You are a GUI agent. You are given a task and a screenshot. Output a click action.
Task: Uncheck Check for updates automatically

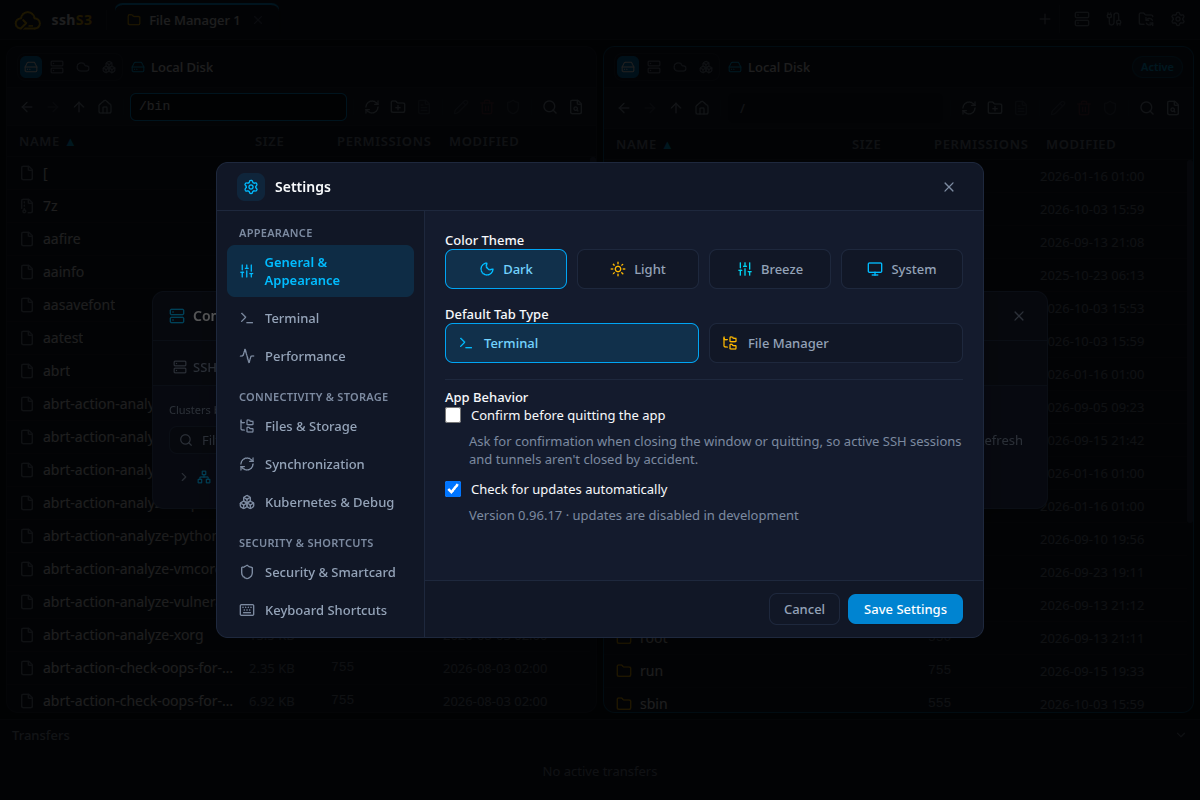point(453,489)
